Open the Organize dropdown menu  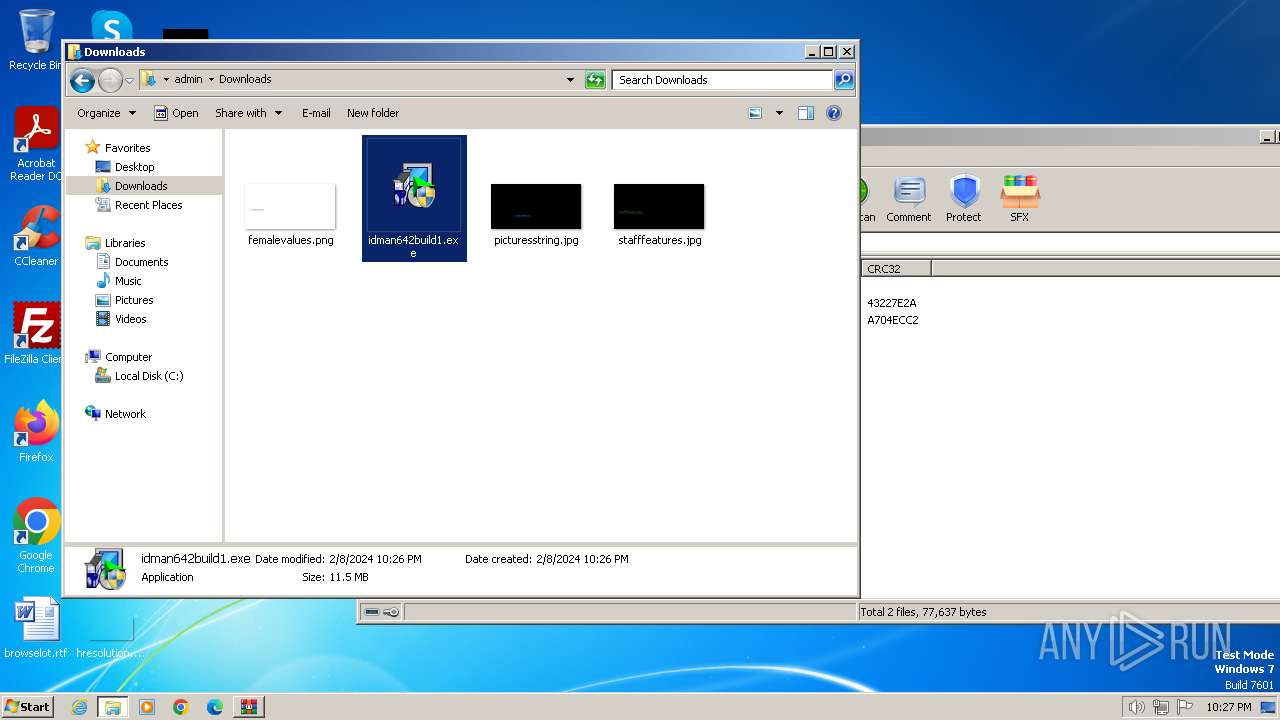[x=106, y=113]
